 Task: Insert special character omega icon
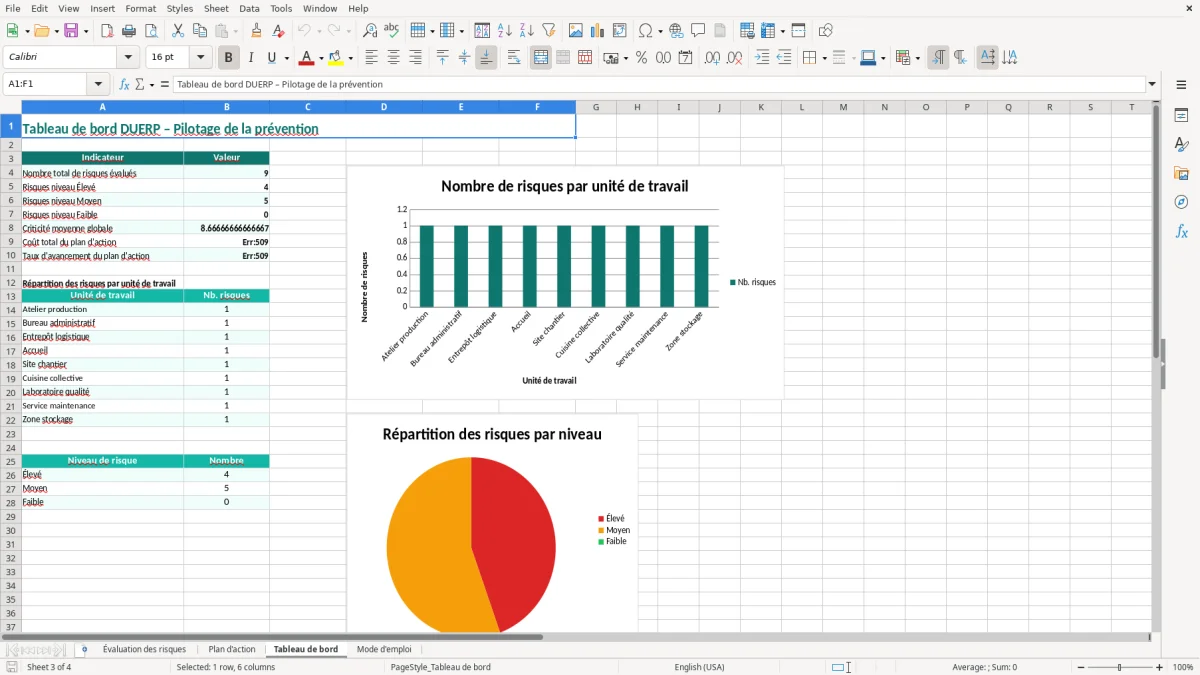click(645, 31)
